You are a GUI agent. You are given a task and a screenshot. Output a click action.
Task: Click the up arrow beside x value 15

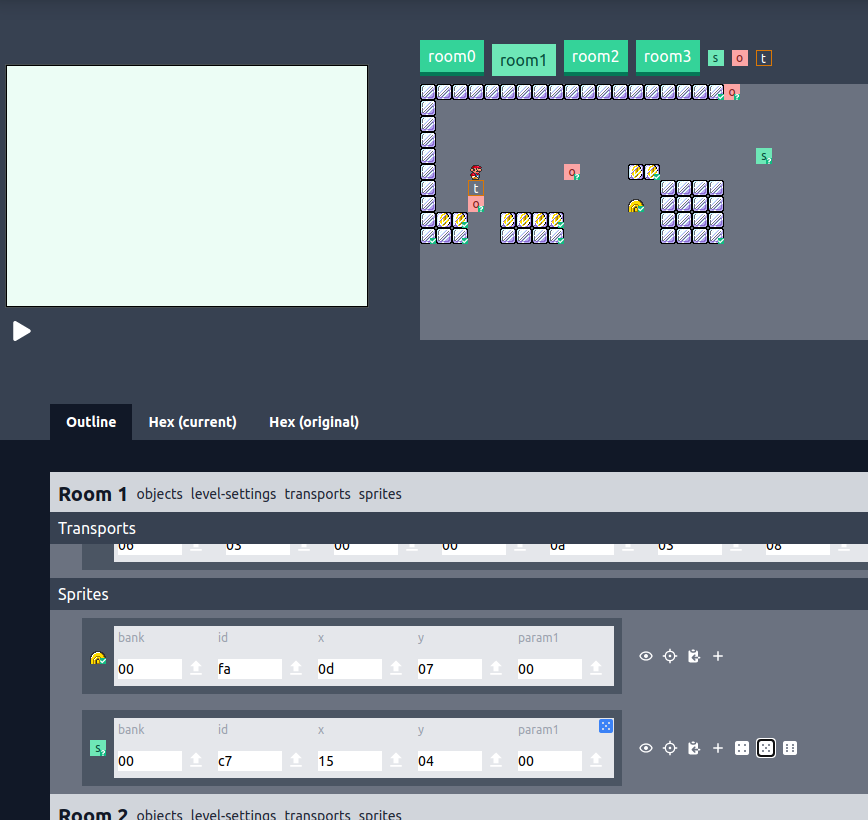coord(396,760)
